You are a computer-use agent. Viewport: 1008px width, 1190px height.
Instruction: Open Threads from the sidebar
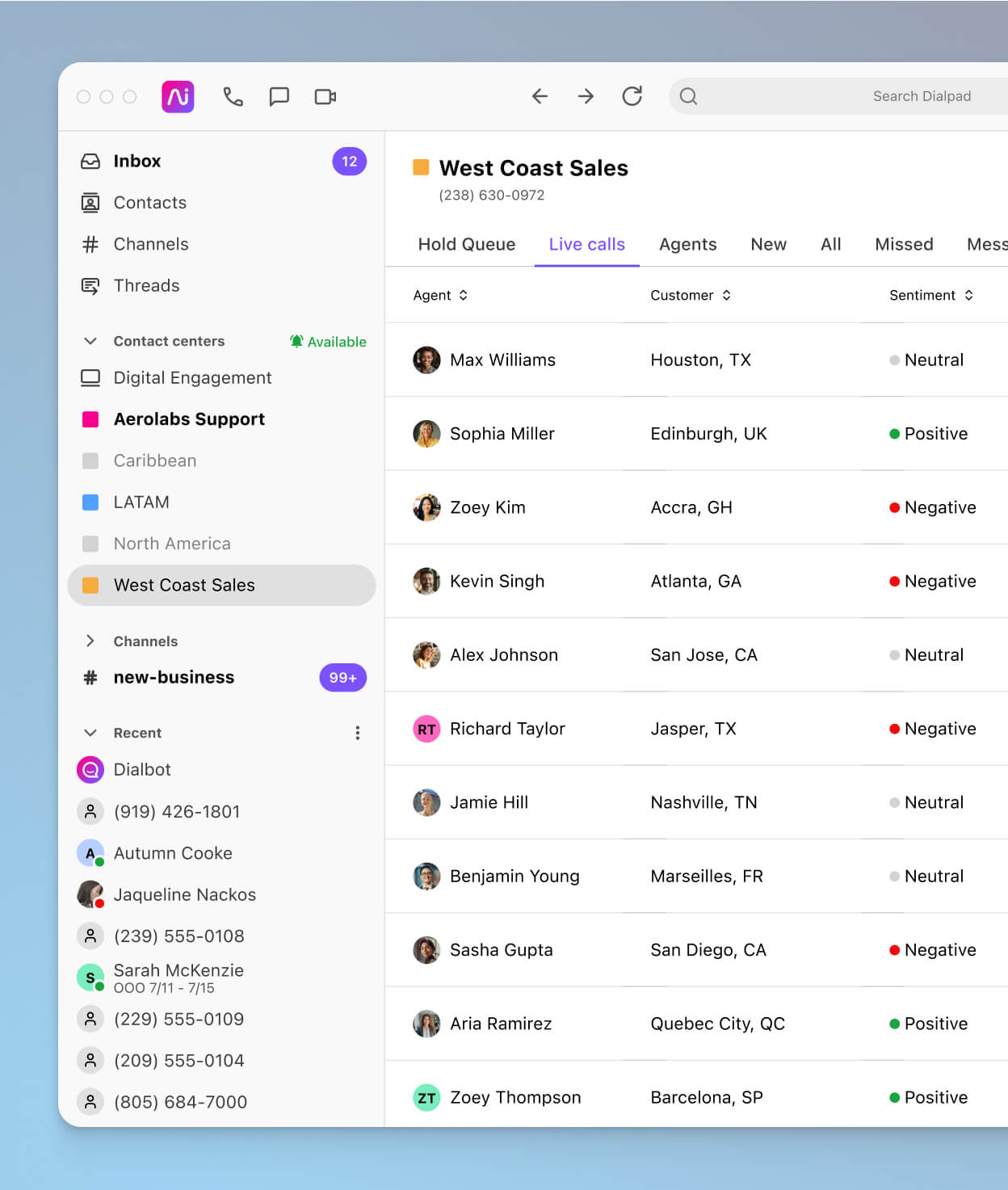pos(90,285)
